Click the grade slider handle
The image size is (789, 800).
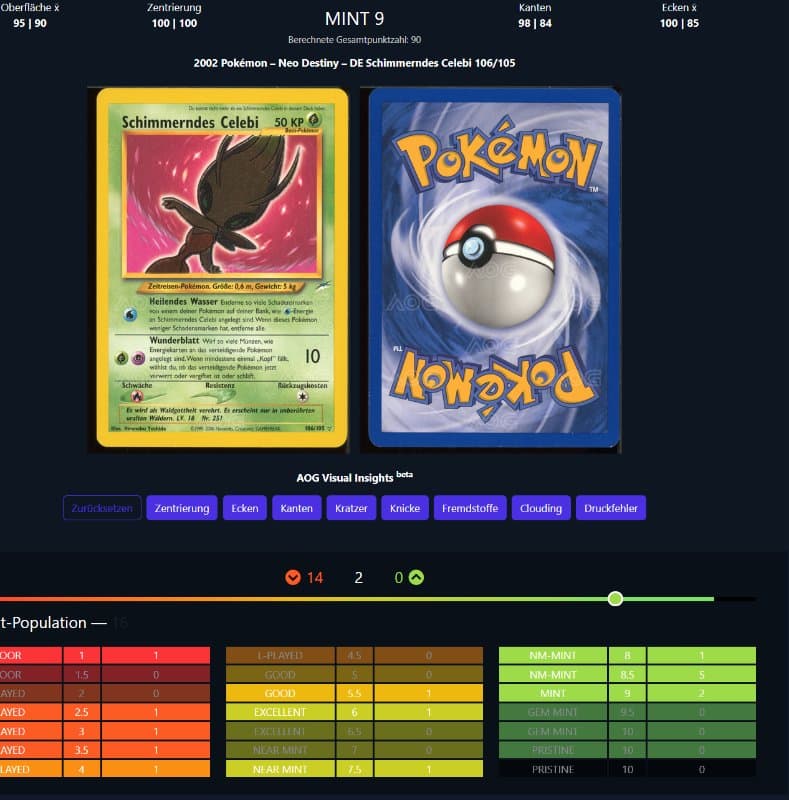point(615,598)
